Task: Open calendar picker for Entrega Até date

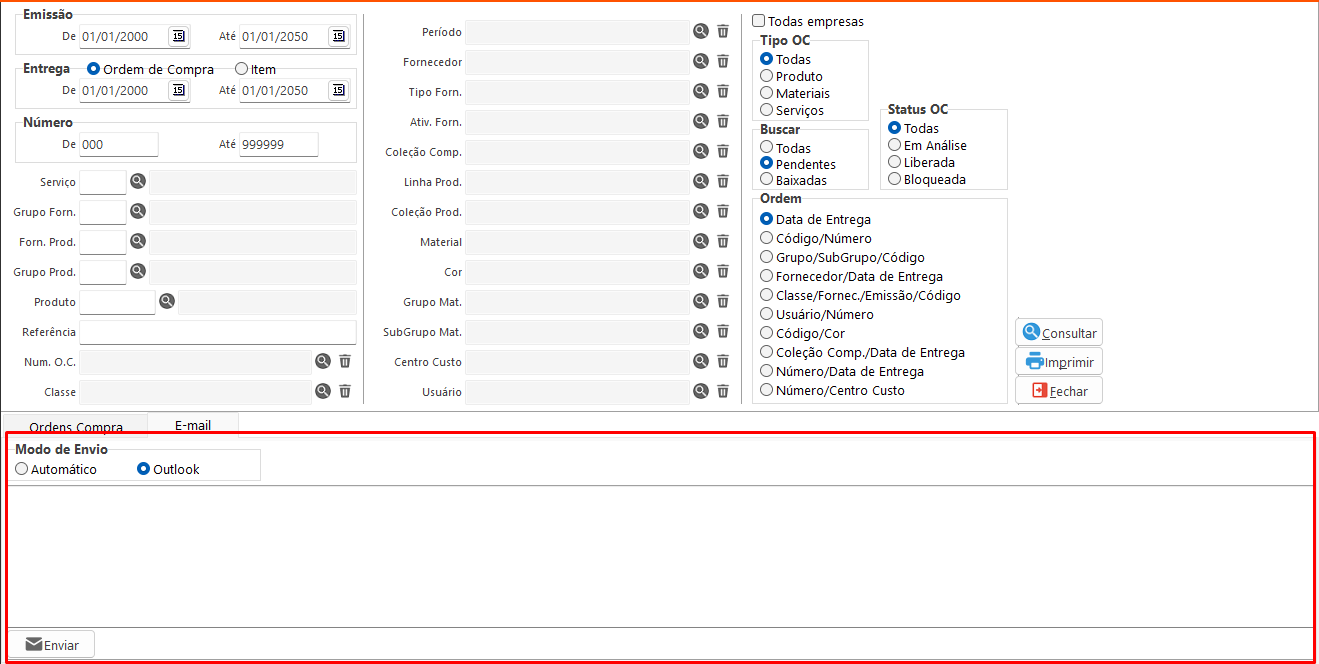Action: pos(338,90)
